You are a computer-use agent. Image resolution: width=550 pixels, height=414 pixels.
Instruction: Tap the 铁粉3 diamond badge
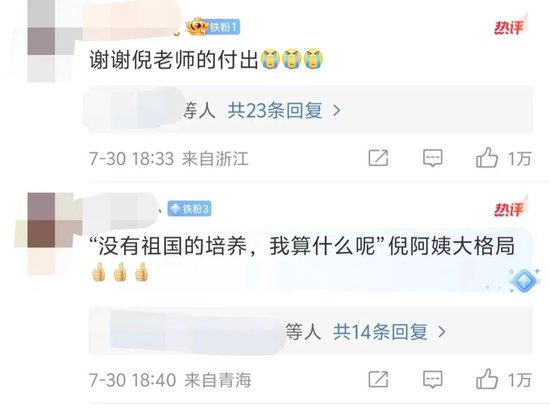(x=189, y=209)
